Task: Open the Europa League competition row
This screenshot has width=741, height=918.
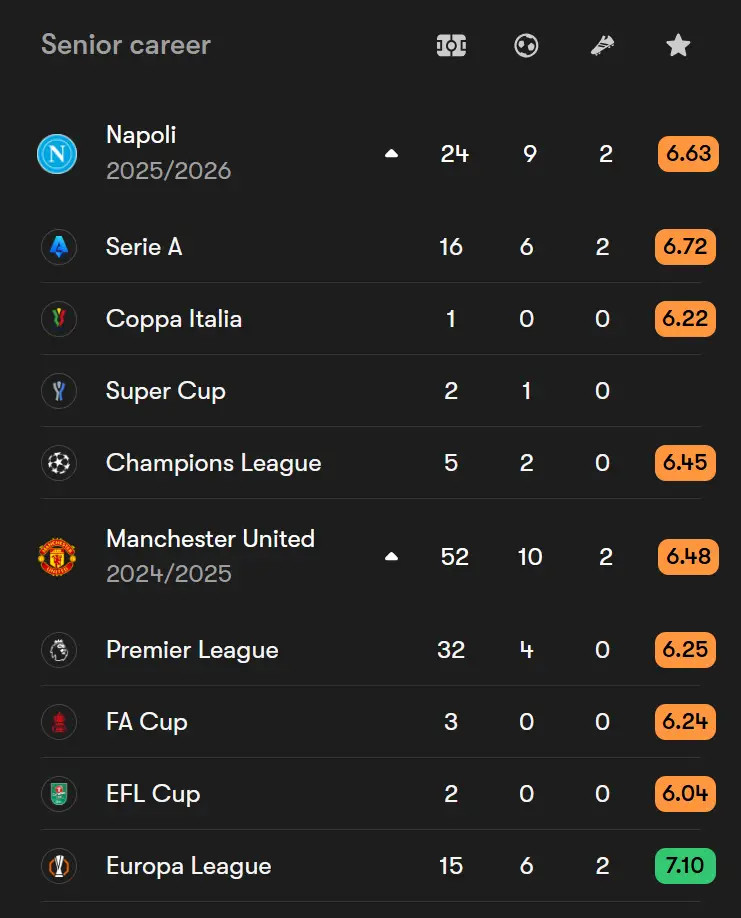Action: click(188, 866)
